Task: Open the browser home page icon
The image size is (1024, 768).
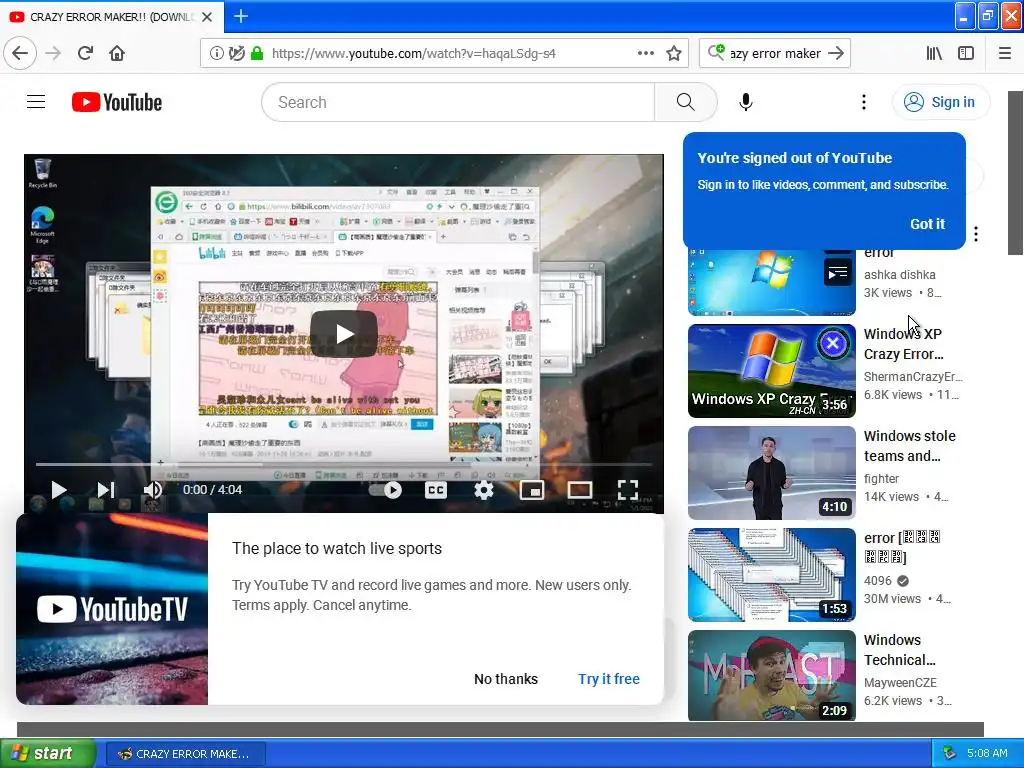Action: (117, 53)
